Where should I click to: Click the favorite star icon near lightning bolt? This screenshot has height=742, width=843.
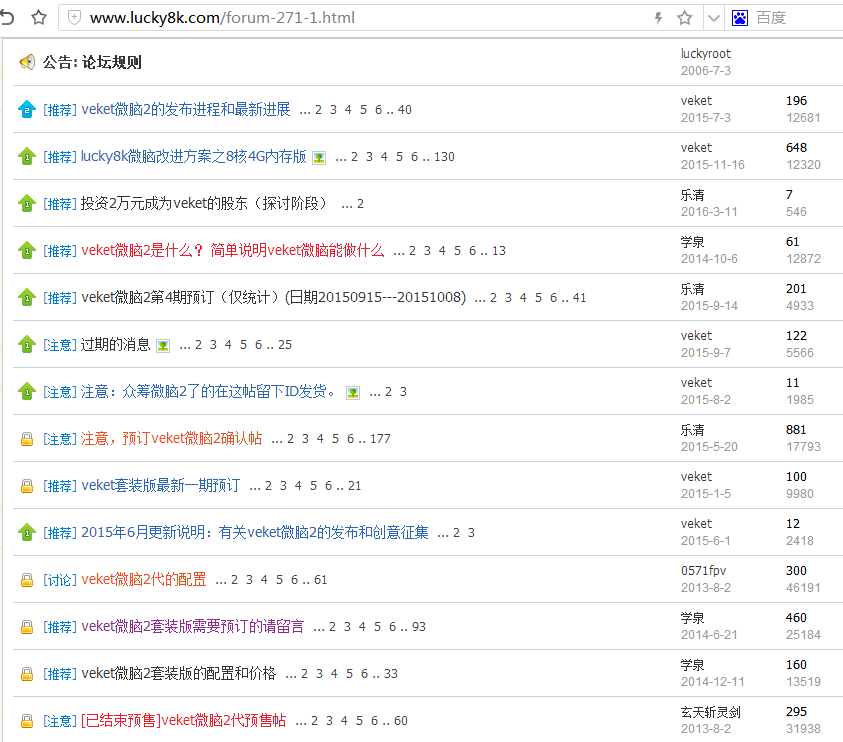pos(684,18)
